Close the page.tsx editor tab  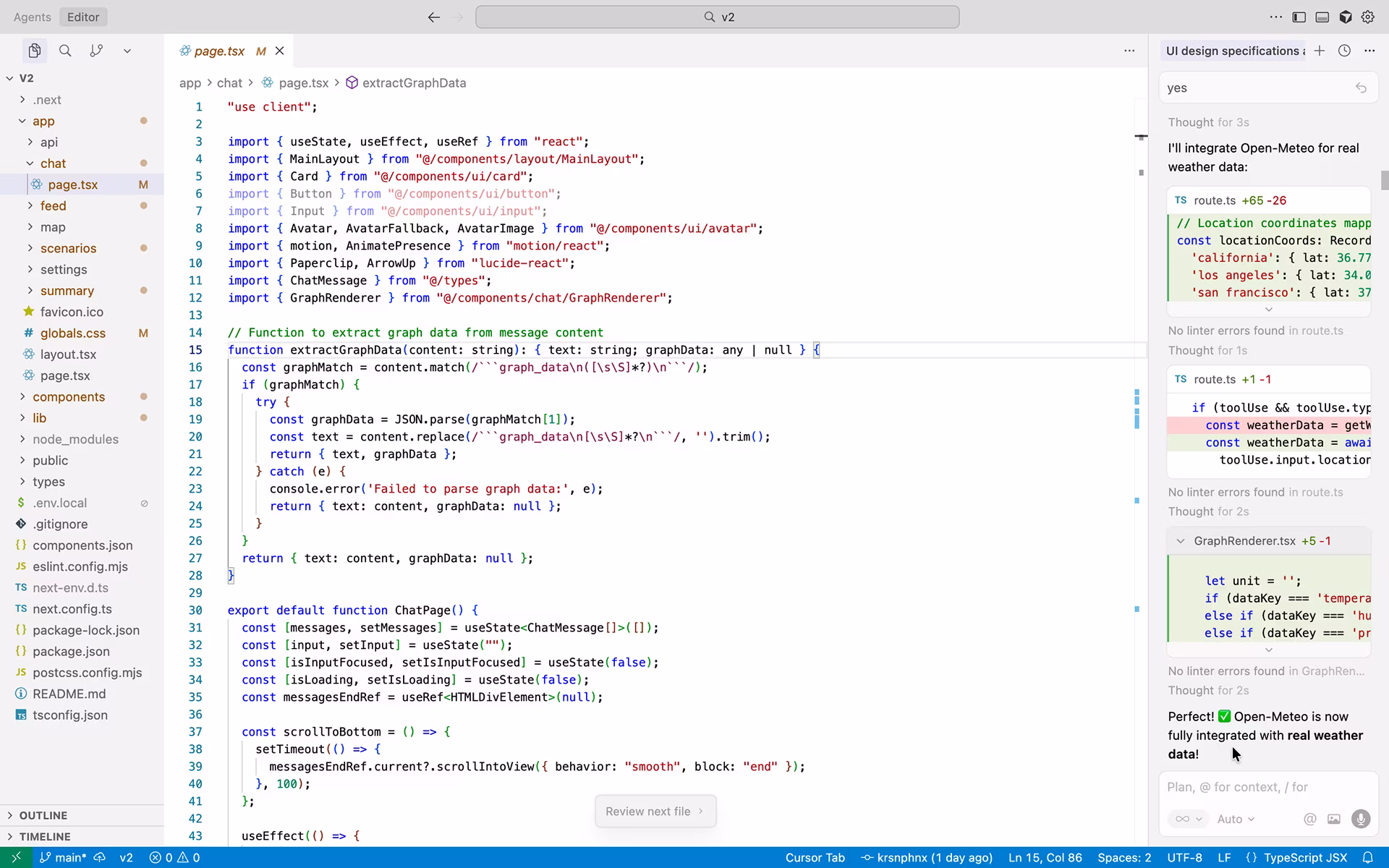click(280, 51)
